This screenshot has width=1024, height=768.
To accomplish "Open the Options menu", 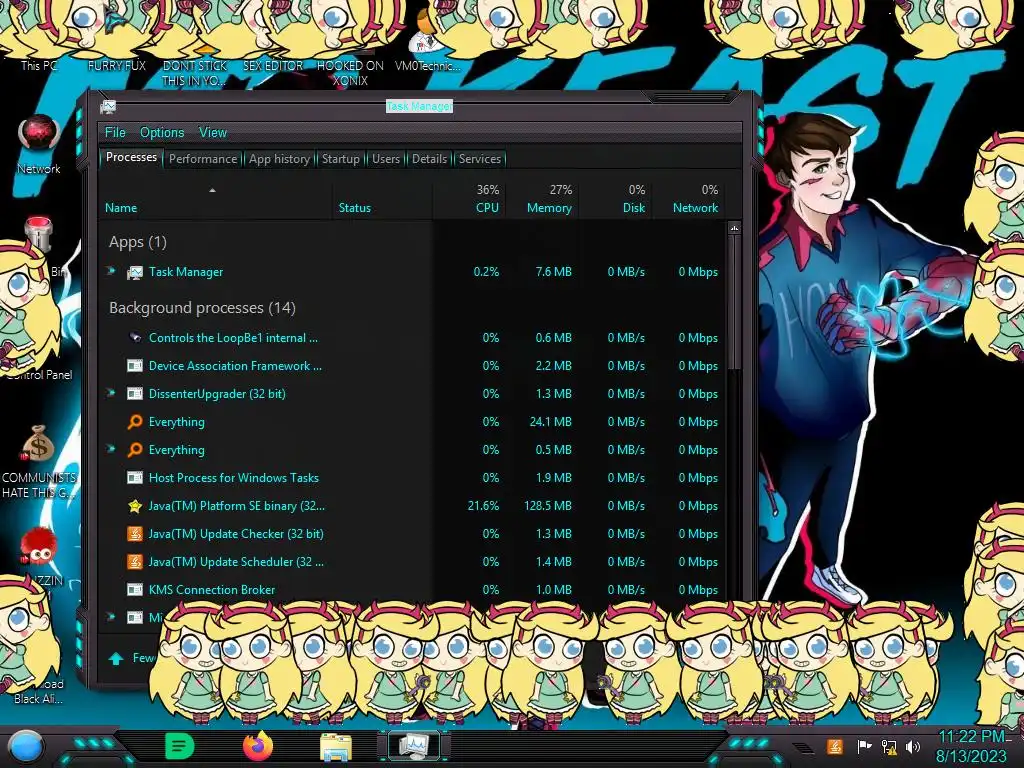I will pos(162,133).
